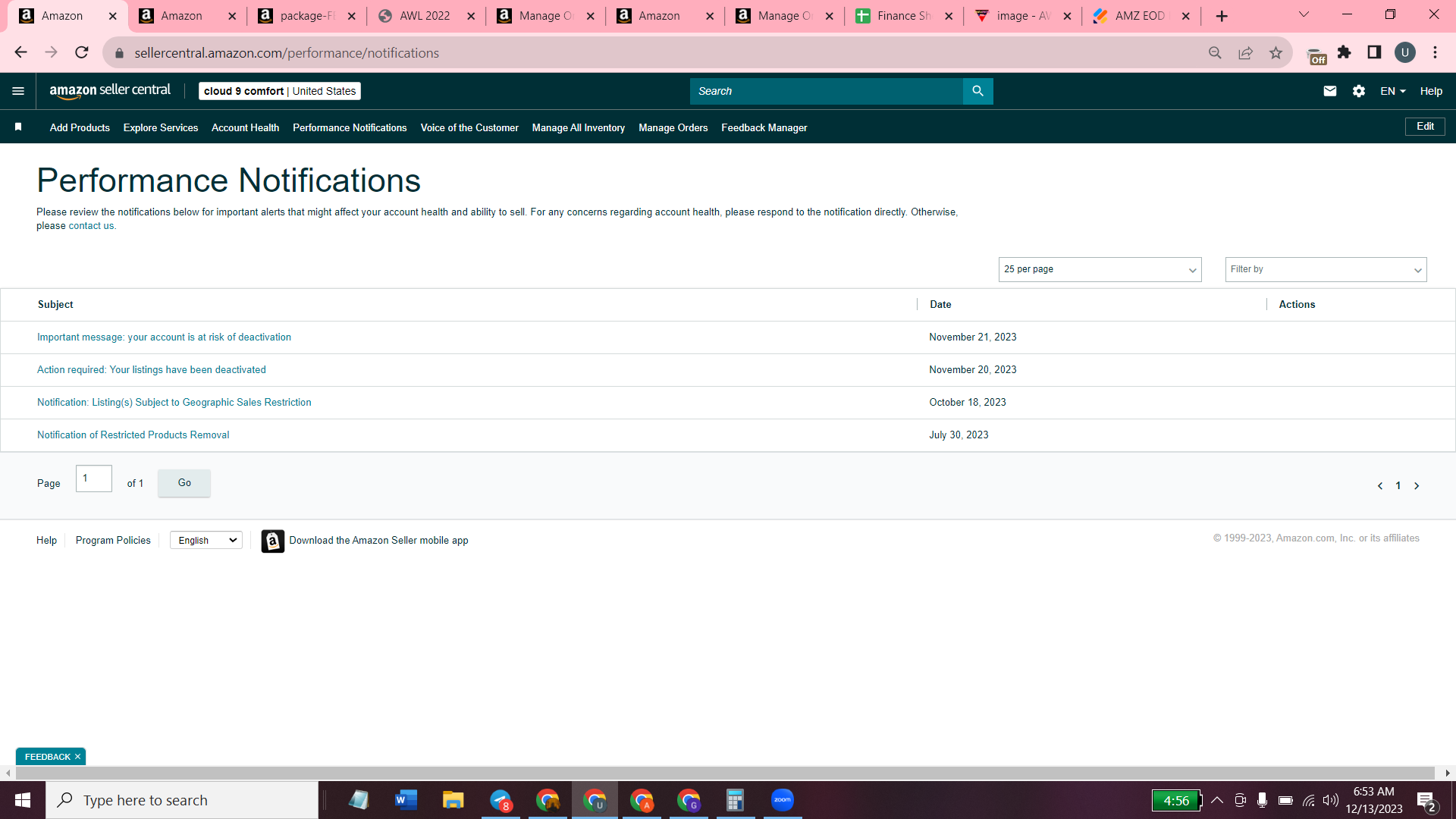The image size is (1456, 819).
Task: Expand the EN language dropdown
Action: coord(1393,91)
